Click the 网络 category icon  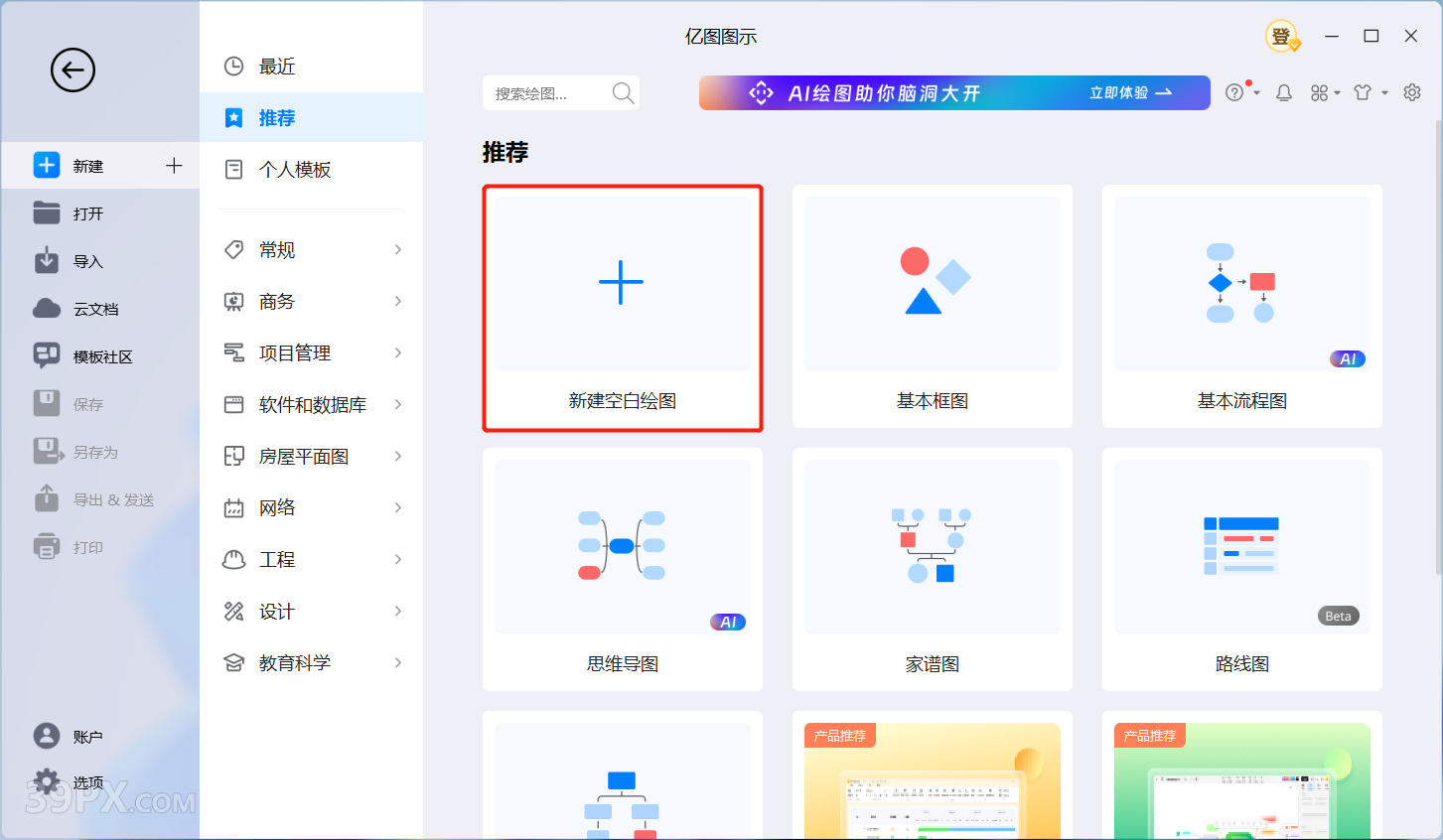233,507
